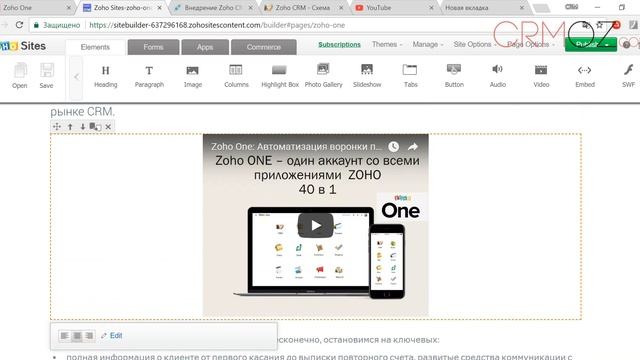The height and width of the screenshot is (360, 640).
Task: Click the video Share arrow icon
Action: coord(413,147)
